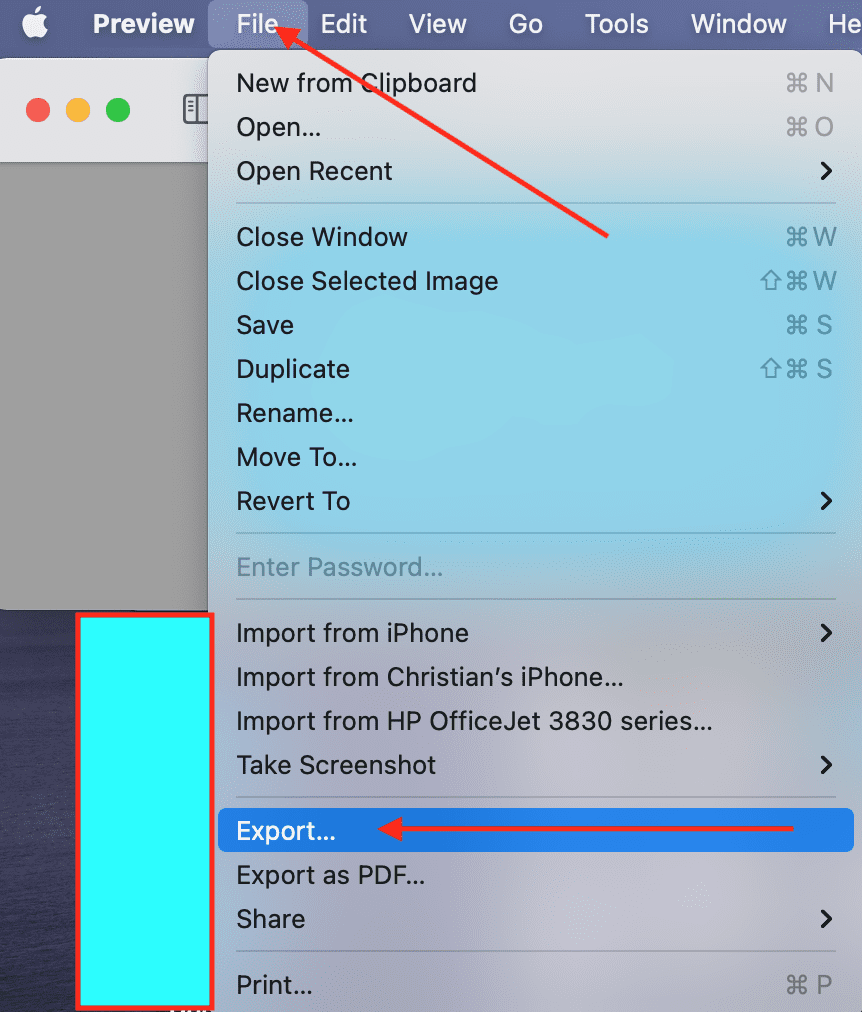Viewport: 862px width, 1012px height.
Task: Open the View menu
Action: (x=437, y=24)
